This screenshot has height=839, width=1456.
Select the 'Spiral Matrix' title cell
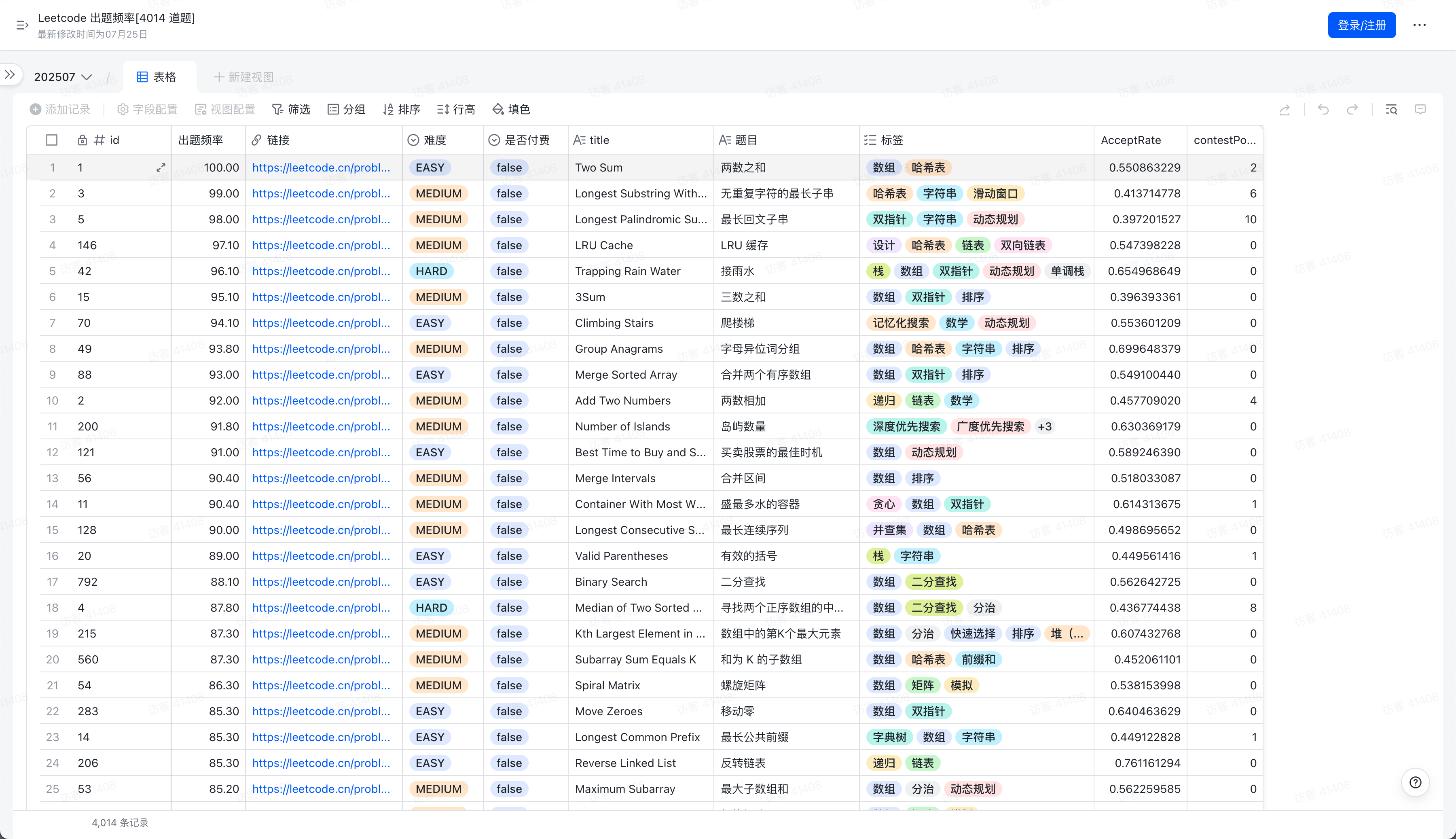click(x=641, y=686)
